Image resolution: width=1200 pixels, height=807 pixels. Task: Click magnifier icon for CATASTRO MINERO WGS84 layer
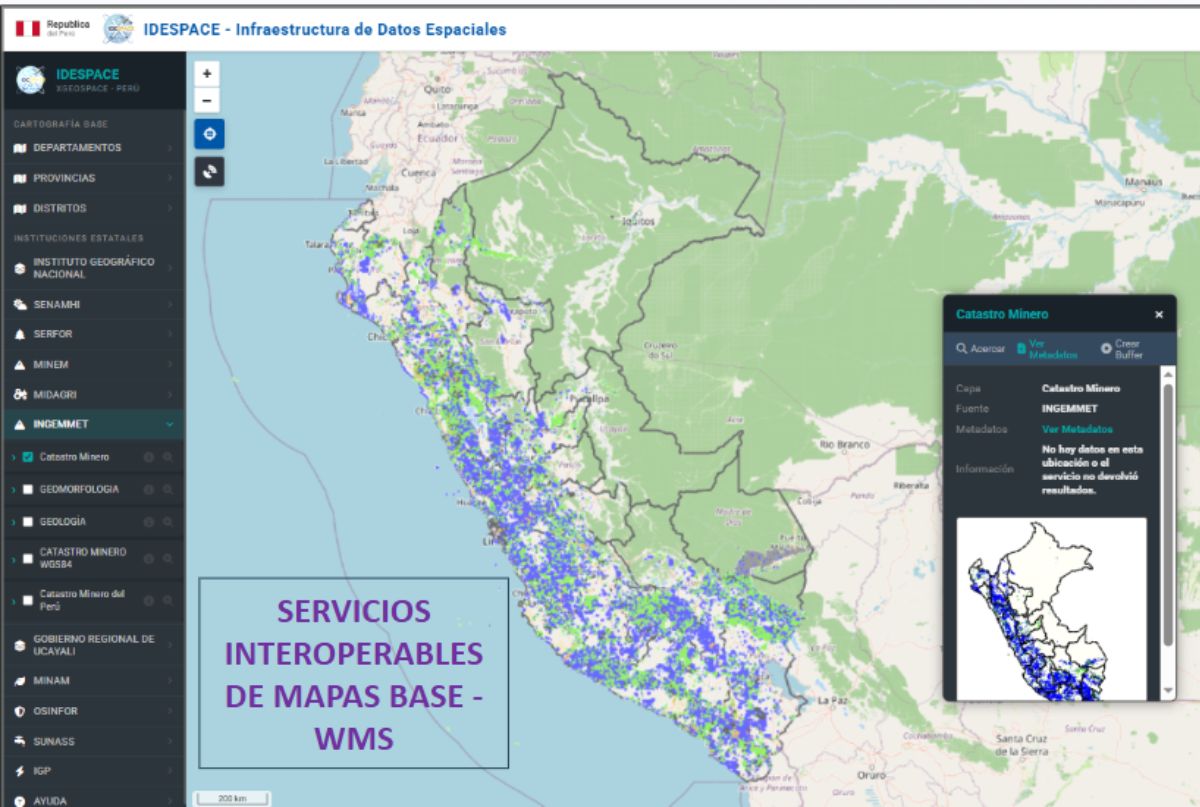tap(168, 558)
